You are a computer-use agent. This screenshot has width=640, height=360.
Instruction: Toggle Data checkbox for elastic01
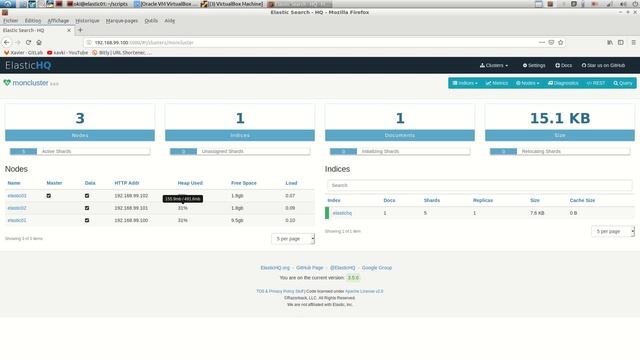pos(87,196)
